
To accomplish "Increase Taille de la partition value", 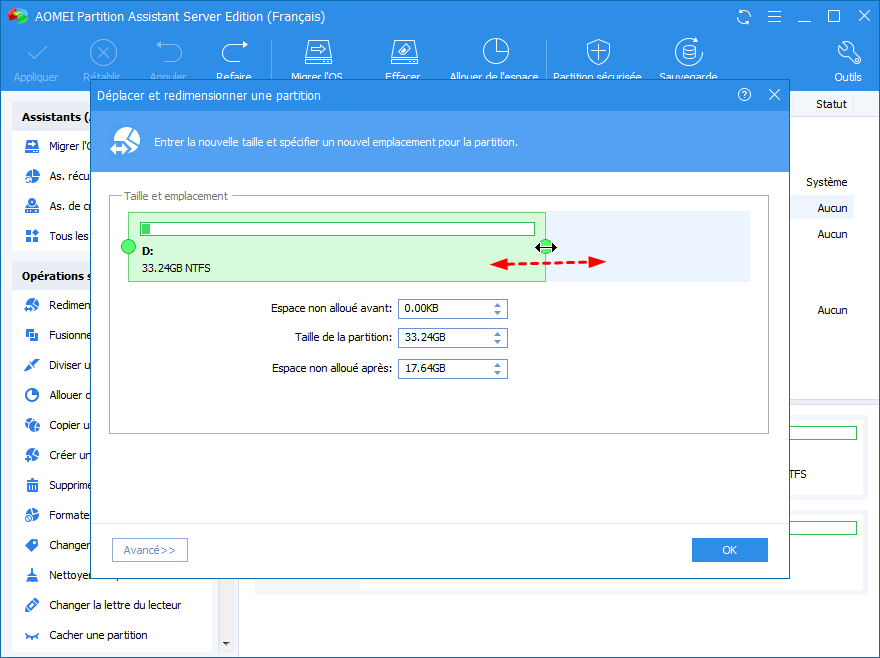I will [x=497, y=334].
